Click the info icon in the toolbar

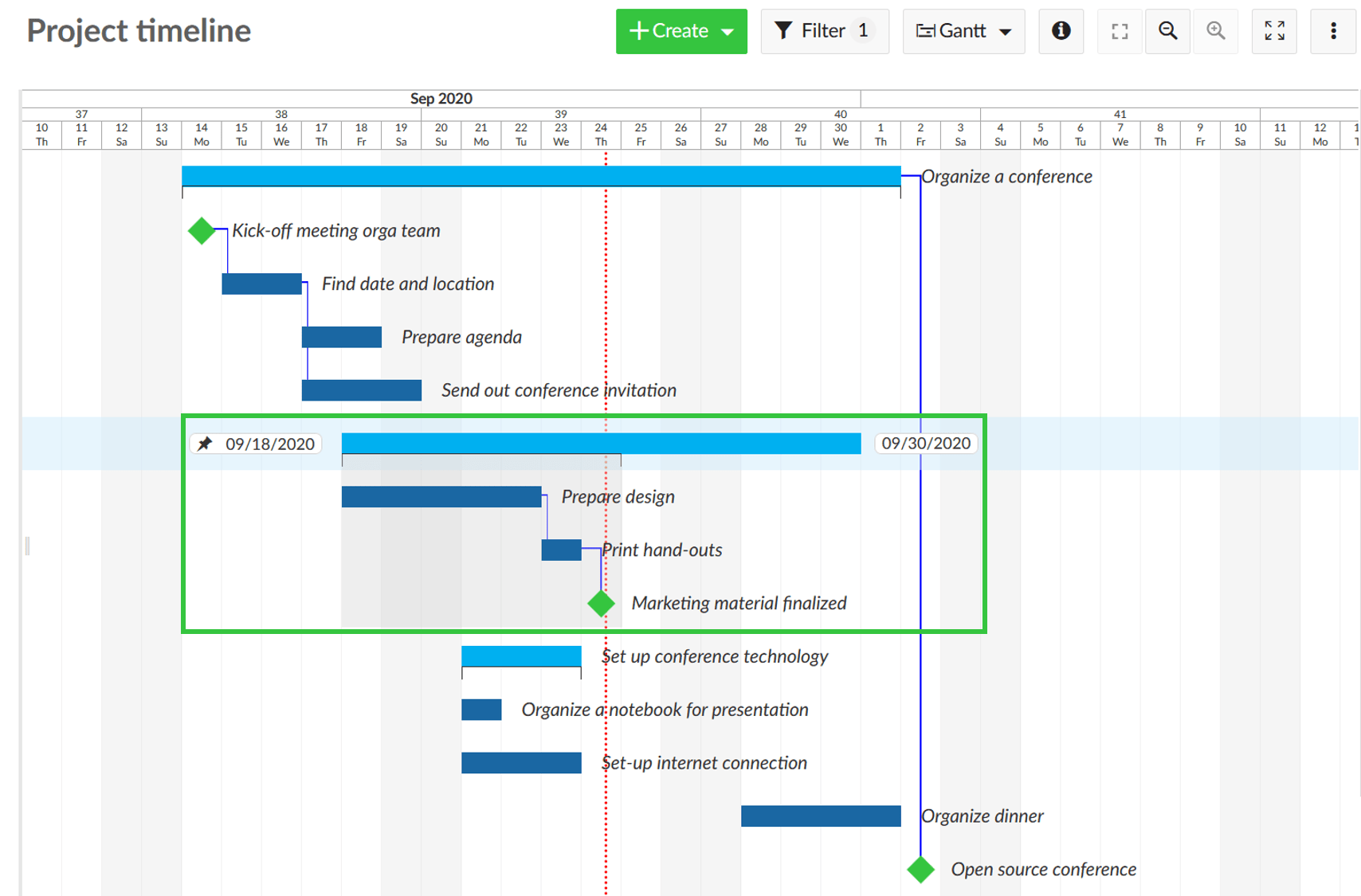(1061, 31)
